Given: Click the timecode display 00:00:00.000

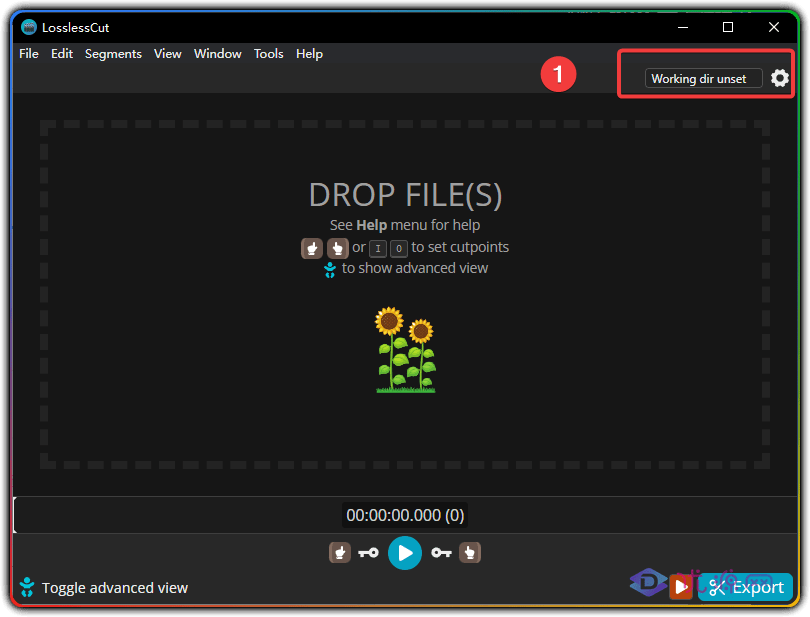Looking at the screenshot, I should click(x=404, y=515).
